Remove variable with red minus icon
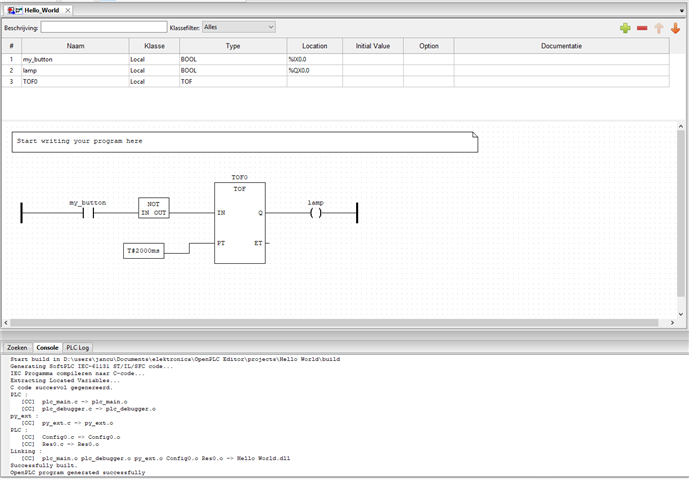 [x=642, y=28]
